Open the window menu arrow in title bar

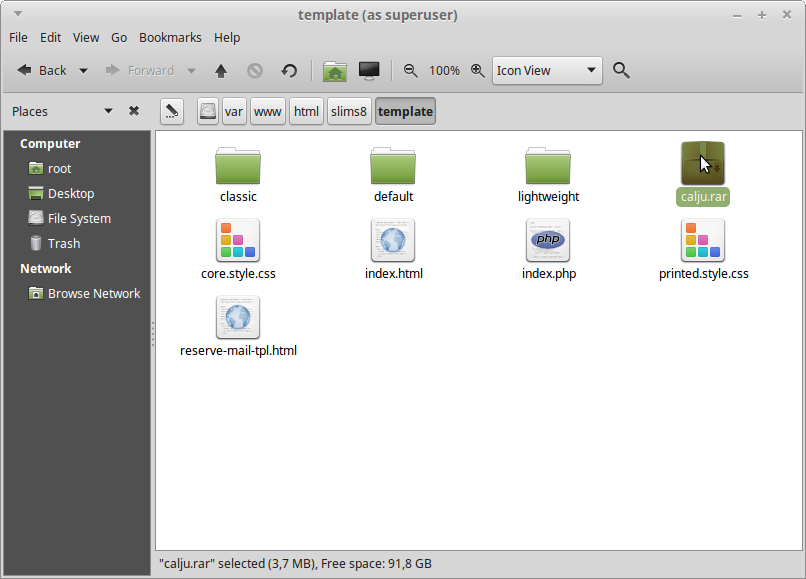17,14
